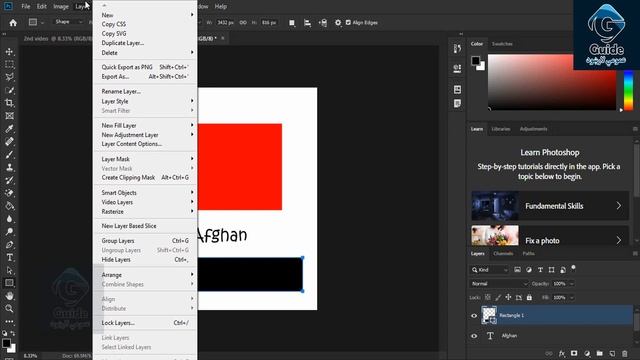Open the gear settings in options bar

pos(338,23)
